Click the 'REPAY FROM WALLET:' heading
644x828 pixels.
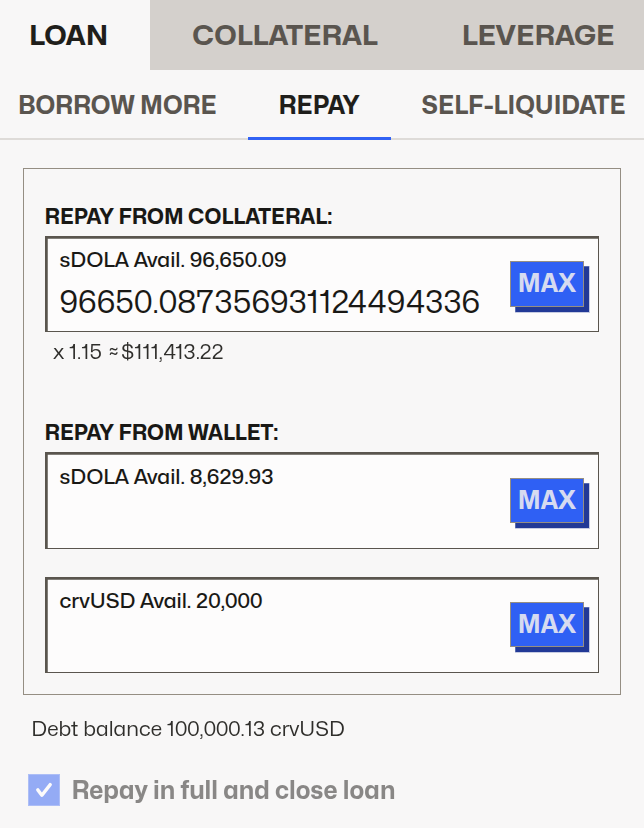pos(162,433)
